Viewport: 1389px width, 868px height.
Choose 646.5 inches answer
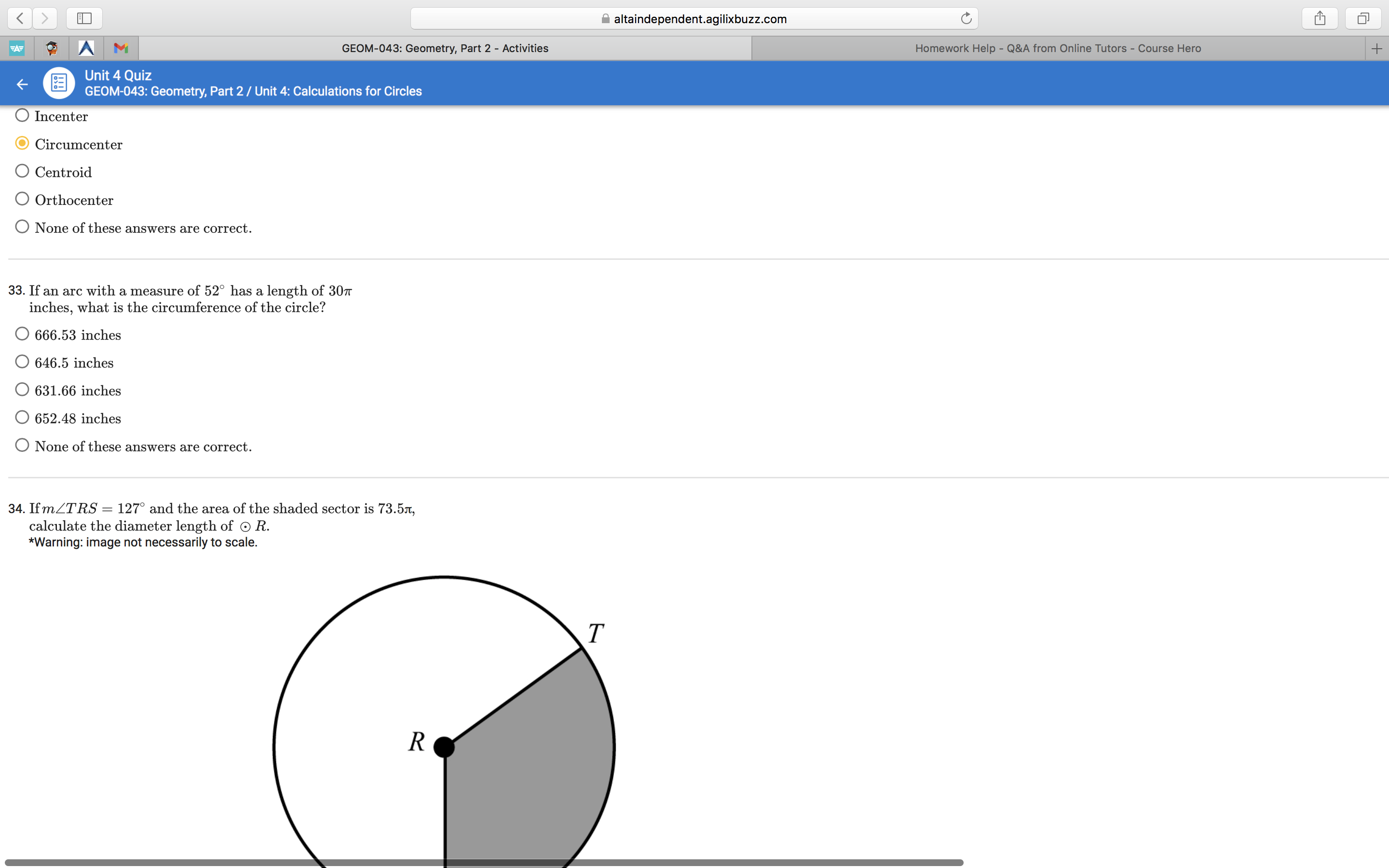click(x=22, y=362)
